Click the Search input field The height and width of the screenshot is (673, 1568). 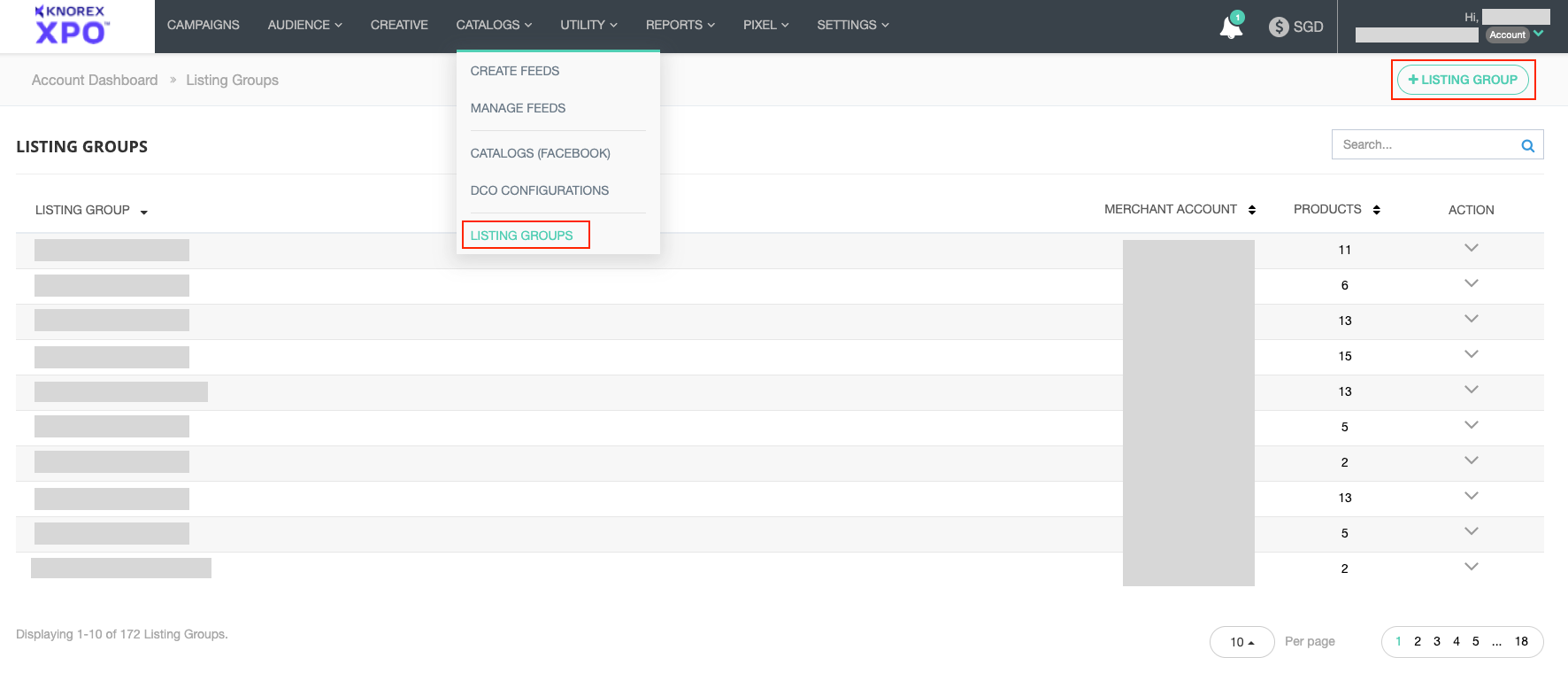pyautogui.click(x=1423, y=144)
